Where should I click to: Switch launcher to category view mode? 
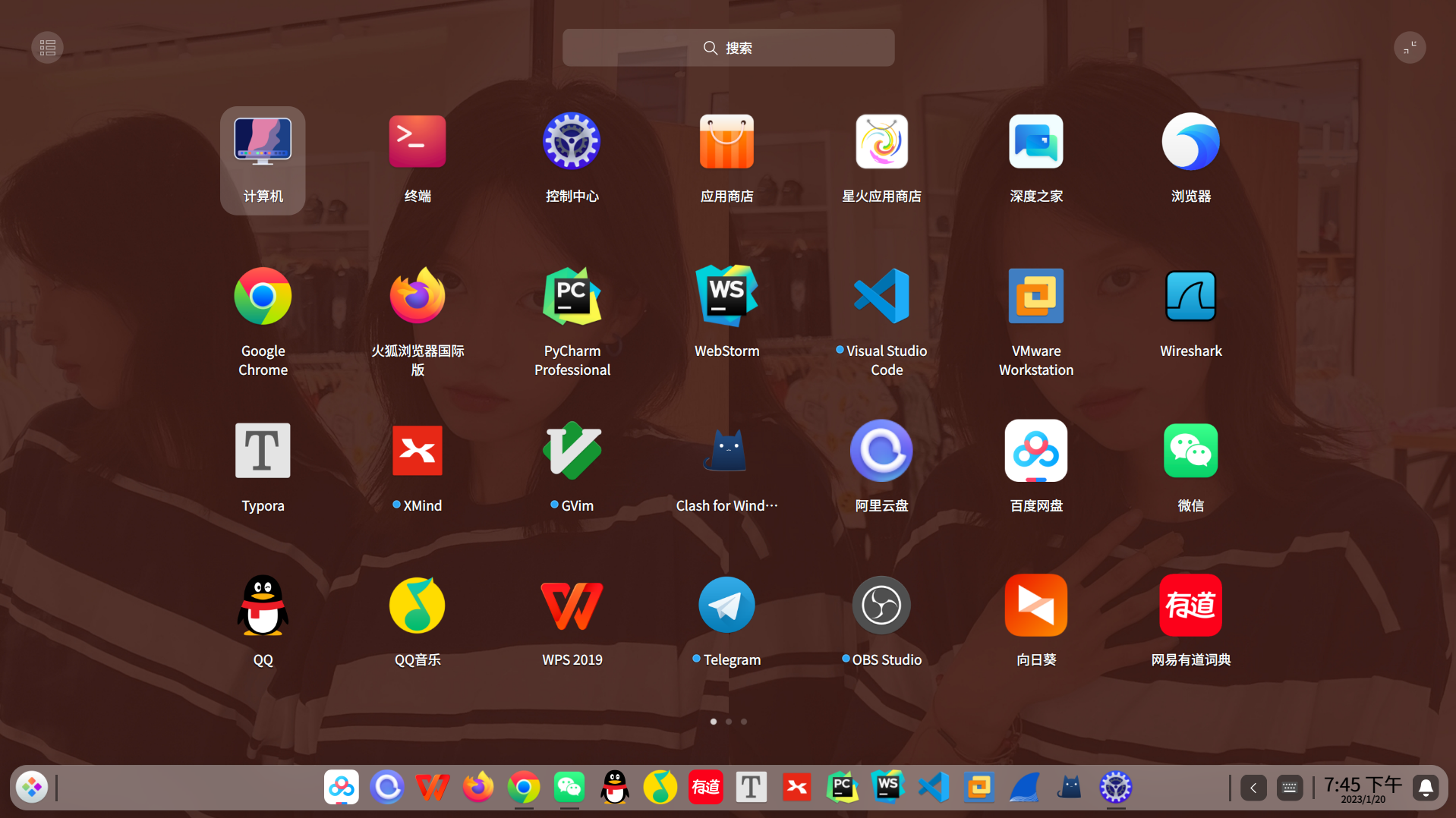coord(47,48)
